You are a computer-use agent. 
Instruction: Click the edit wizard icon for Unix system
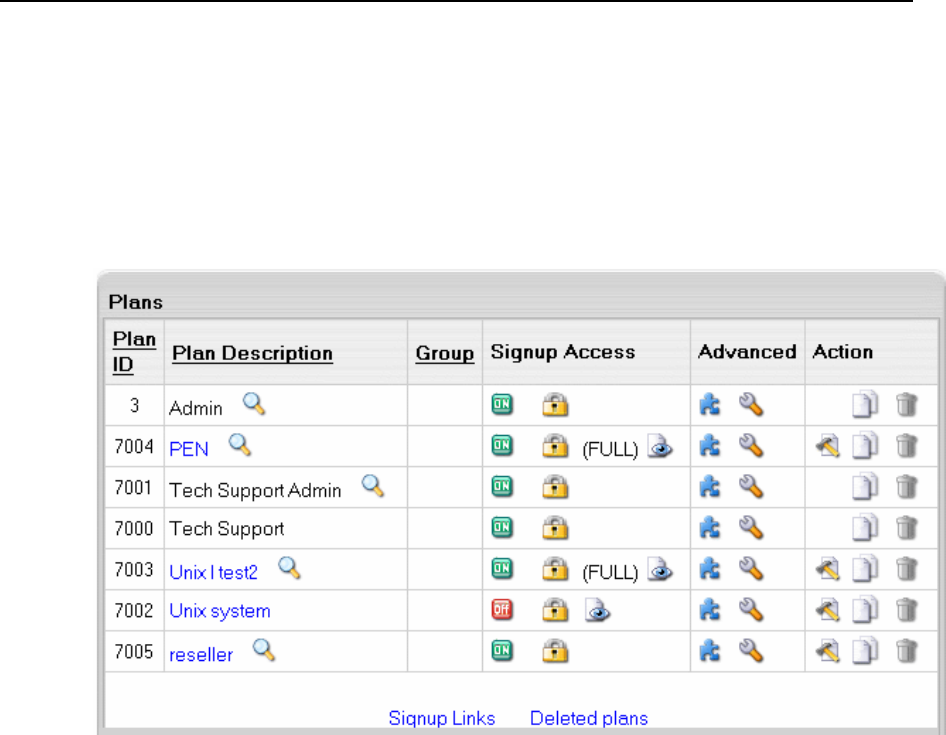coord(827,611)
